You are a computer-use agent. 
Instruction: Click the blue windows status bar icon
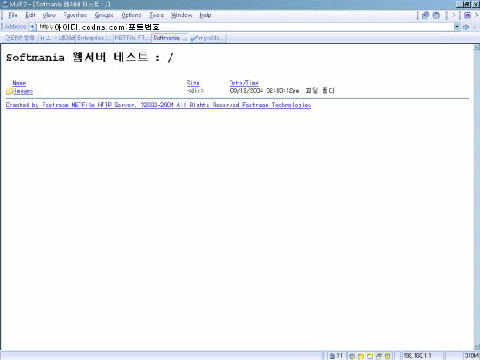[379, 356]
